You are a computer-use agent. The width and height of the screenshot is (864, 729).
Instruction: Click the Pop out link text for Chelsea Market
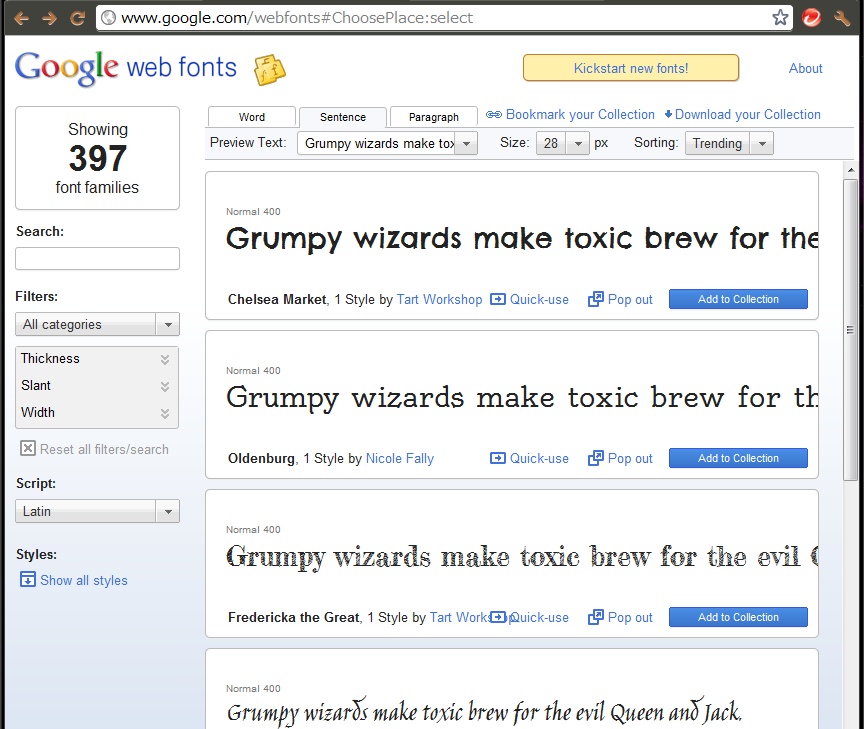630,300
